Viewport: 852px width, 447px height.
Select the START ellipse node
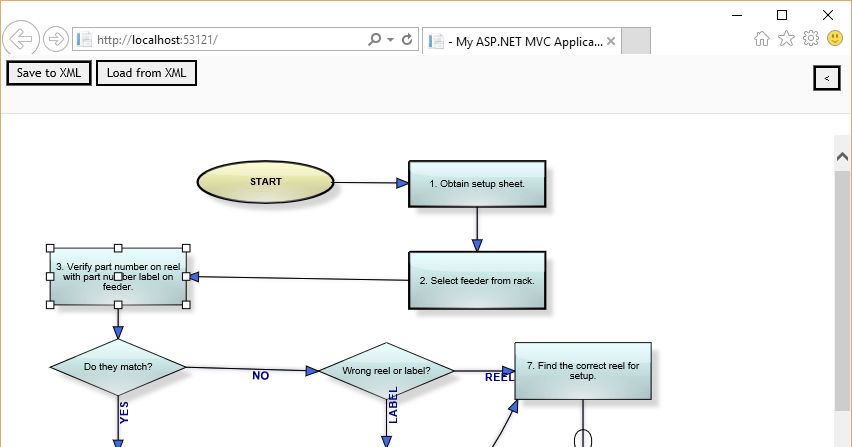265,182
